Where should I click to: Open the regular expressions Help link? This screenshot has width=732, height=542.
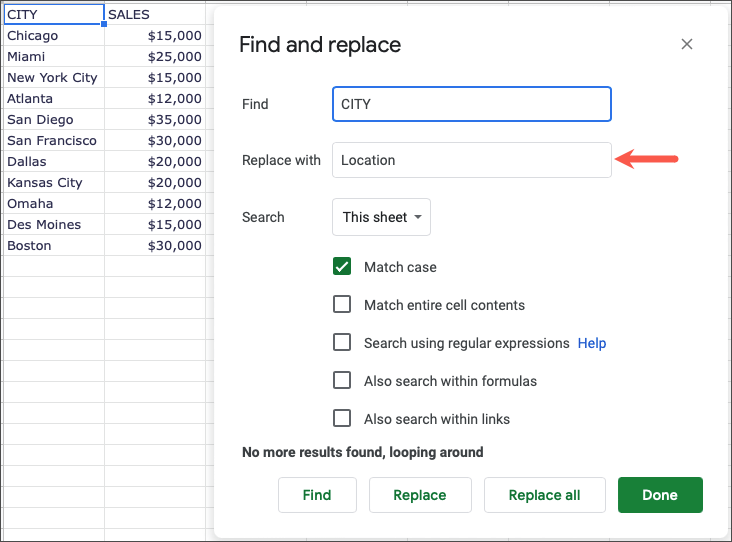click(592, 343)
